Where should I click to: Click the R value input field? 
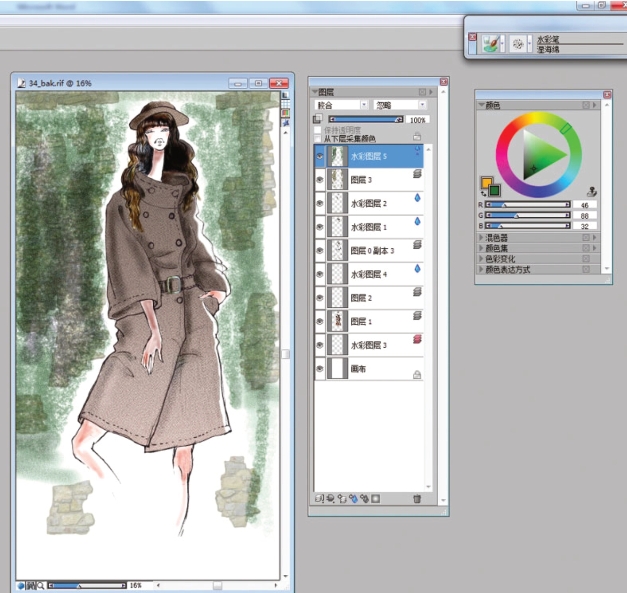[585, 204]
